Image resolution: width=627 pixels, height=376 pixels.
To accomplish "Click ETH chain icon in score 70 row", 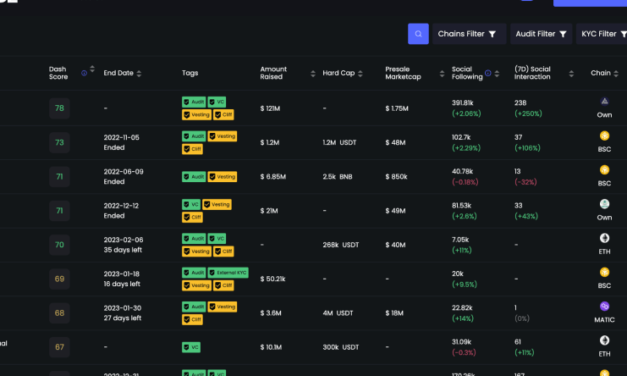I will click(x=605, y=238).
